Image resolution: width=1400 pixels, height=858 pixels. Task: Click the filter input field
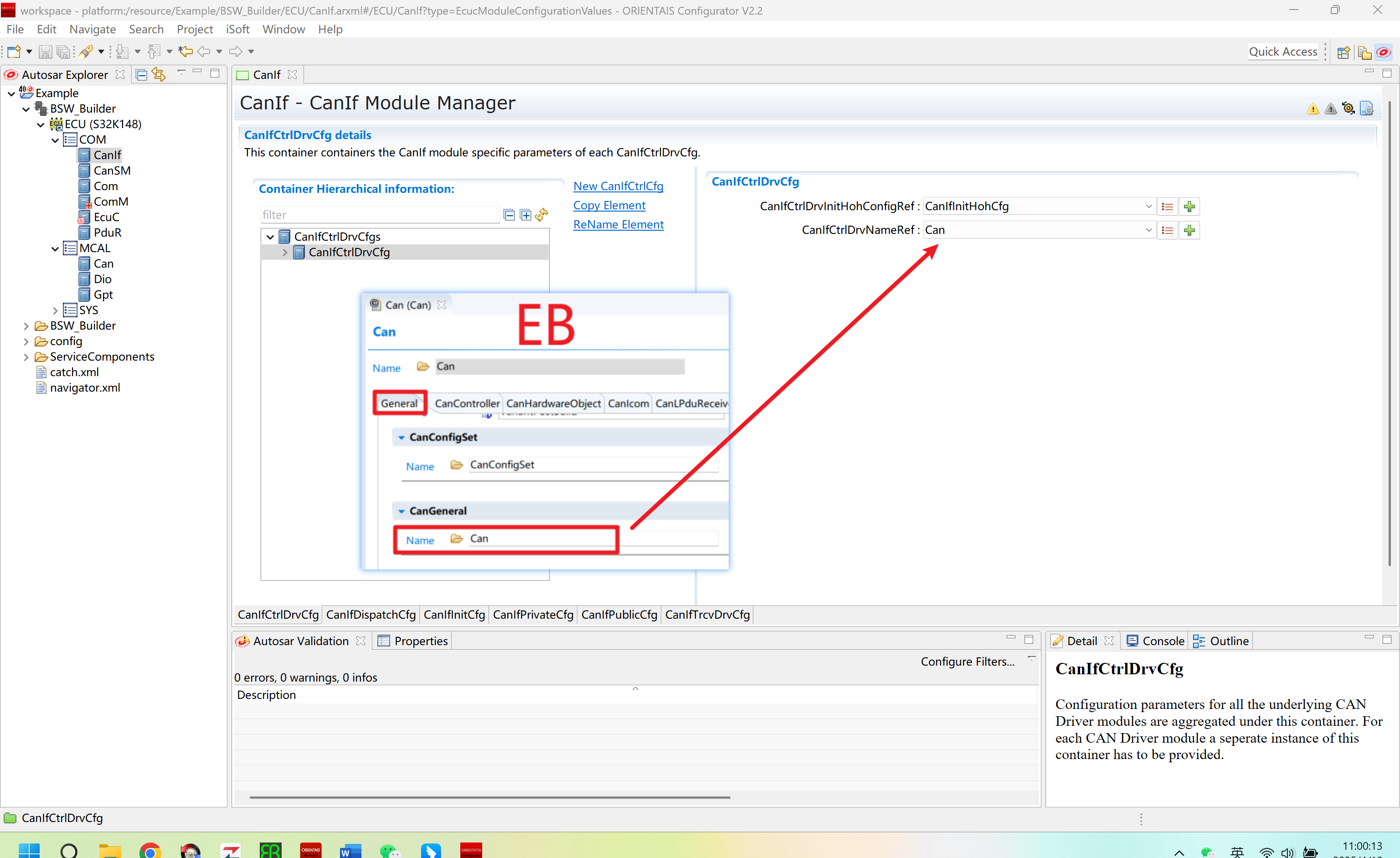click(378, 215)
